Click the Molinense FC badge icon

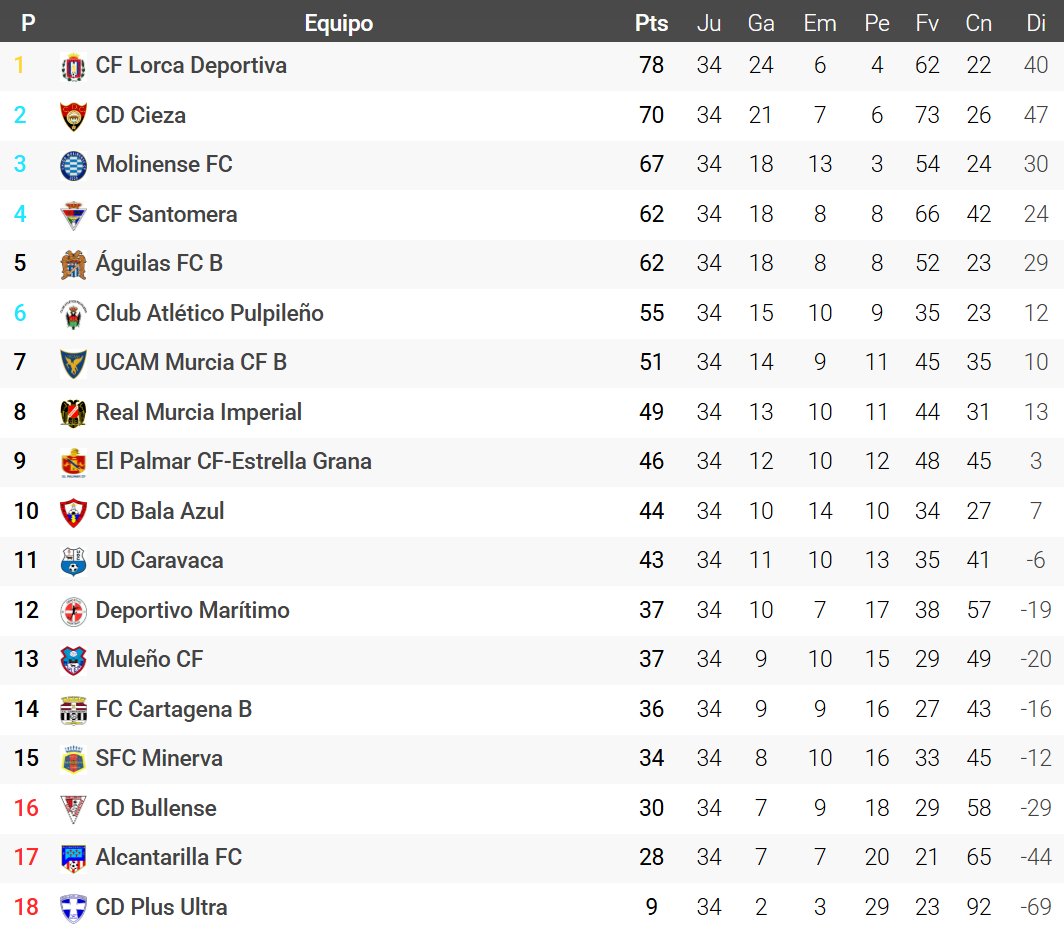click(73, 165)
